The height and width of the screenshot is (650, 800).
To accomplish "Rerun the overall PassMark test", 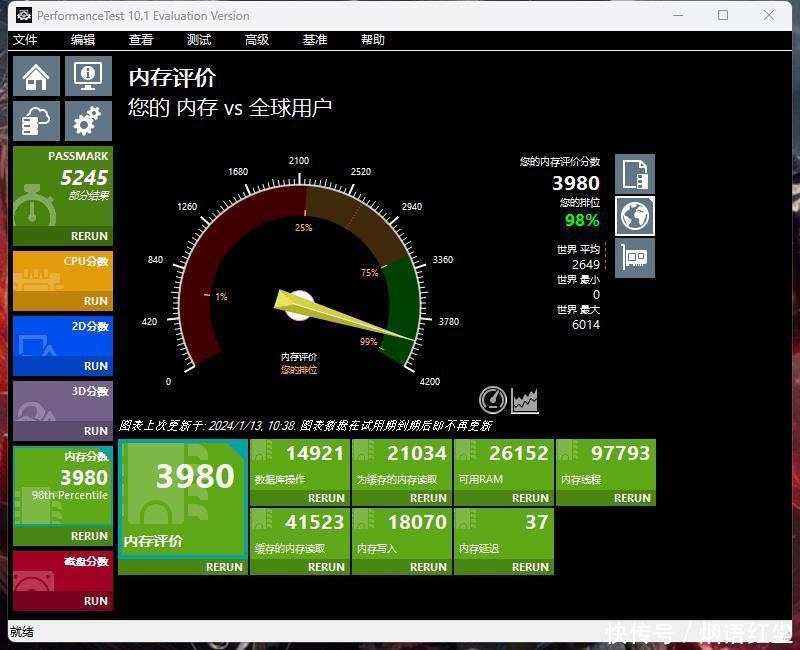I will click(x=89, y=237).
